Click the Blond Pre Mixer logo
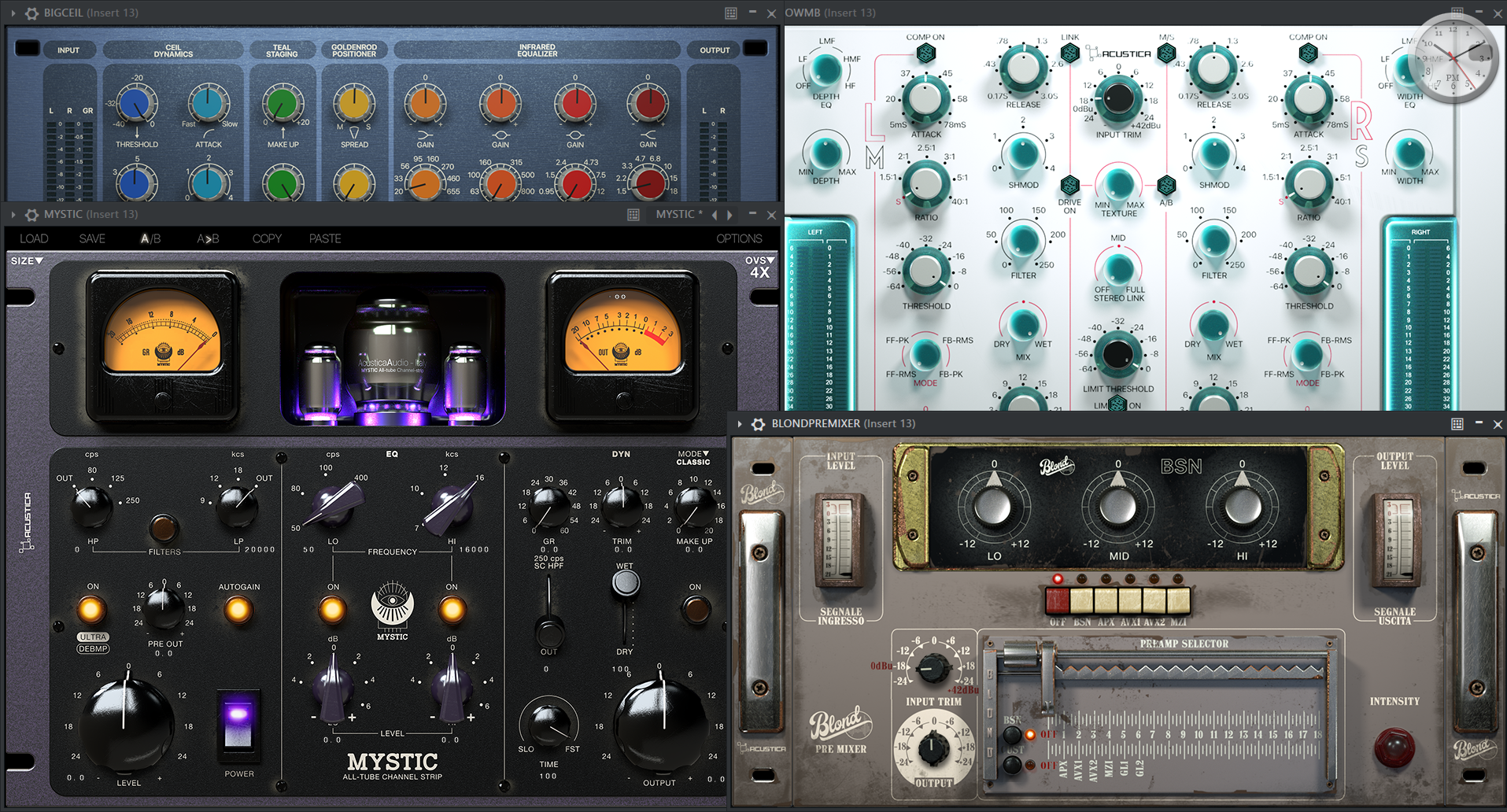Viewport: 1507px width, 812px height. pyautogui.click(x=840, y=731)
